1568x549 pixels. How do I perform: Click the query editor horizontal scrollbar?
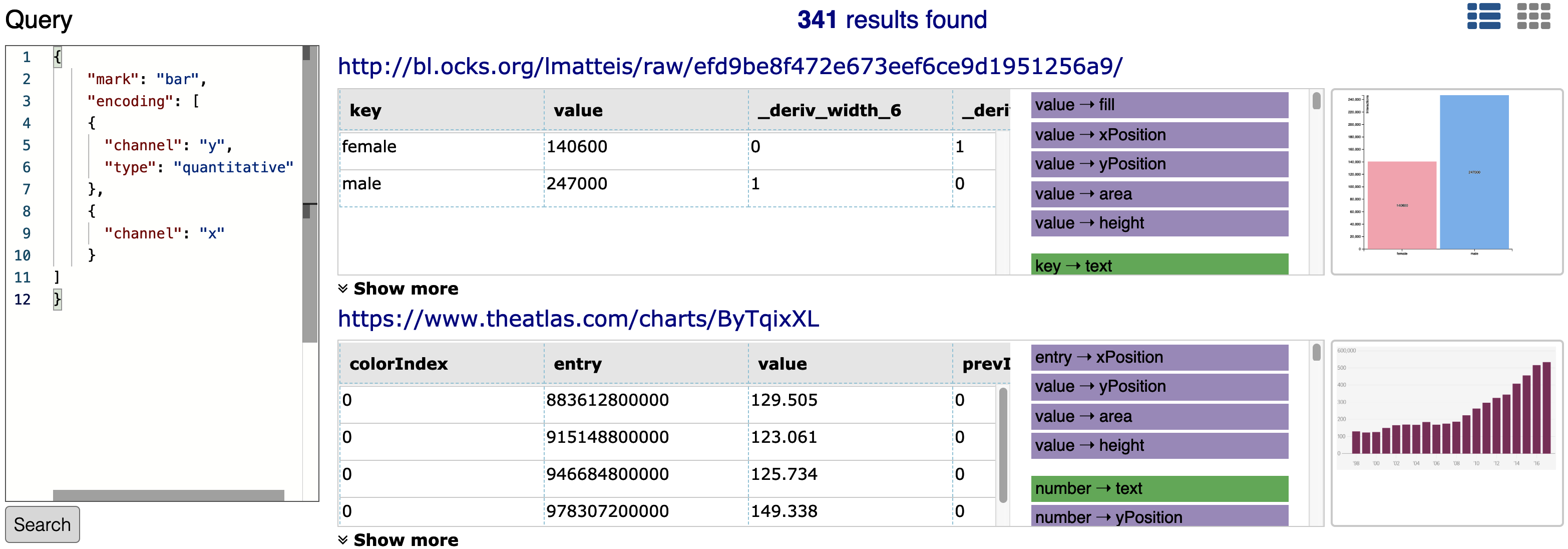(x=168, y=495)
